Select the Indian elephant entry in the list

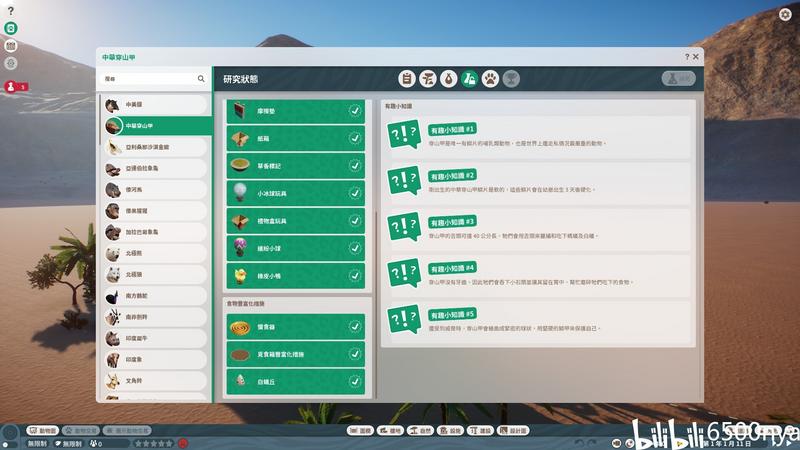click(156, 359)
